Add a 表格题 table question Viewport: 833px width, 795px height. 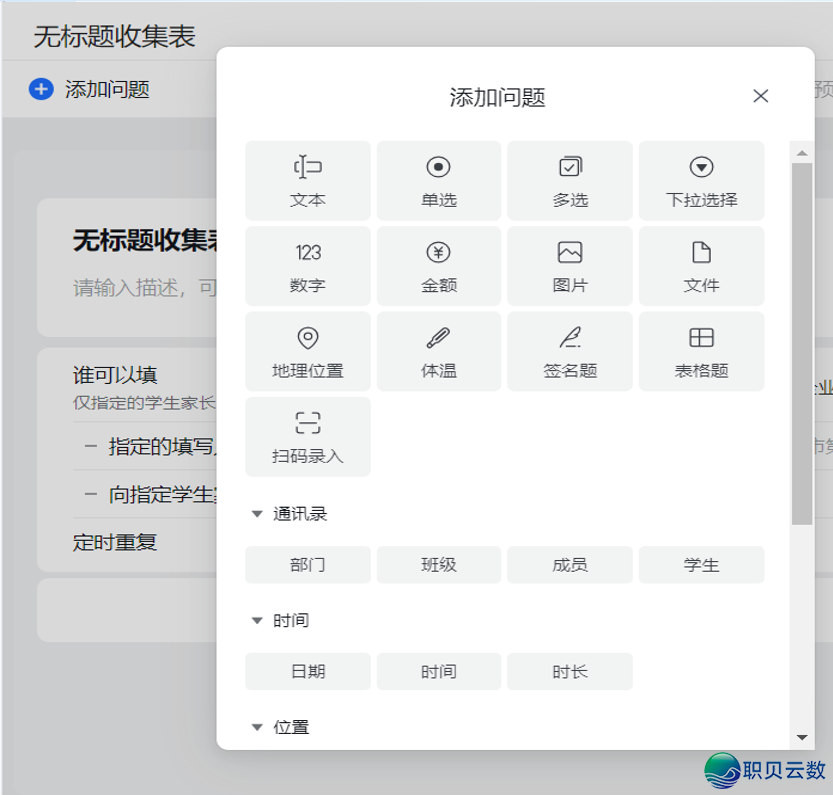pyautogui.click(x=701, y=351)
